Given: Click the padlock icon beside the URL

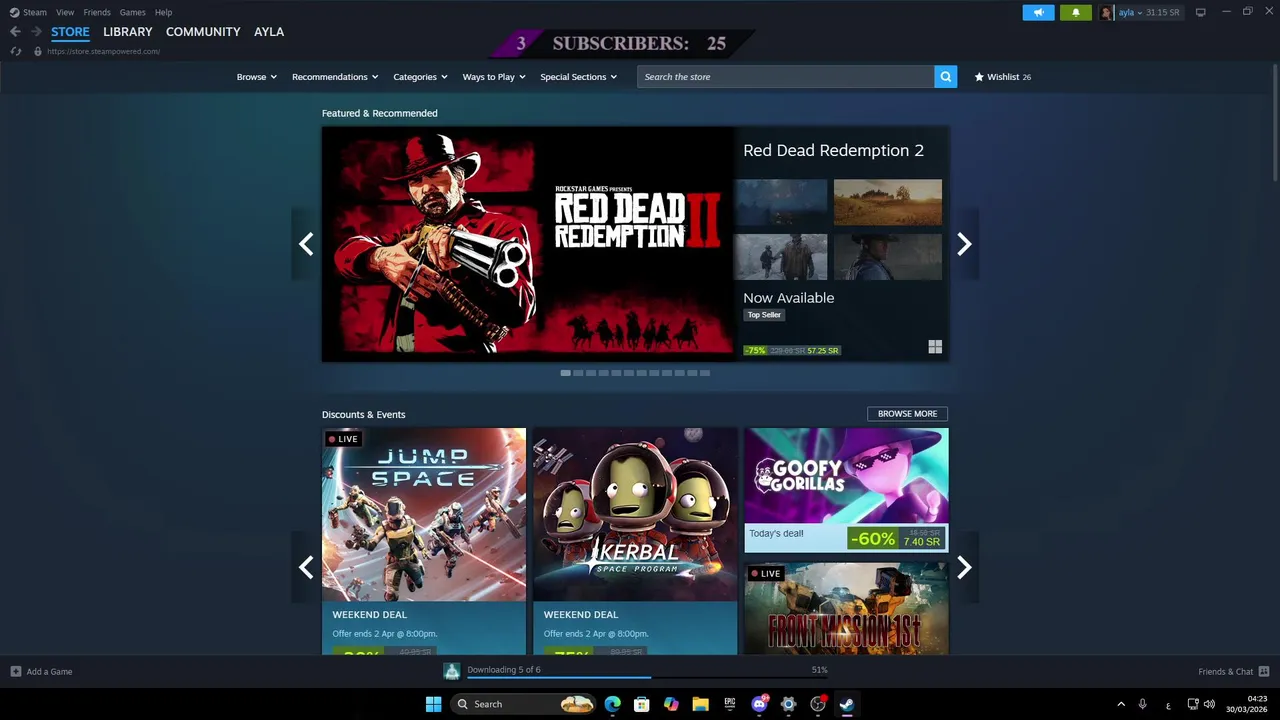Looking at the screenshot, I should click(38, 51).
